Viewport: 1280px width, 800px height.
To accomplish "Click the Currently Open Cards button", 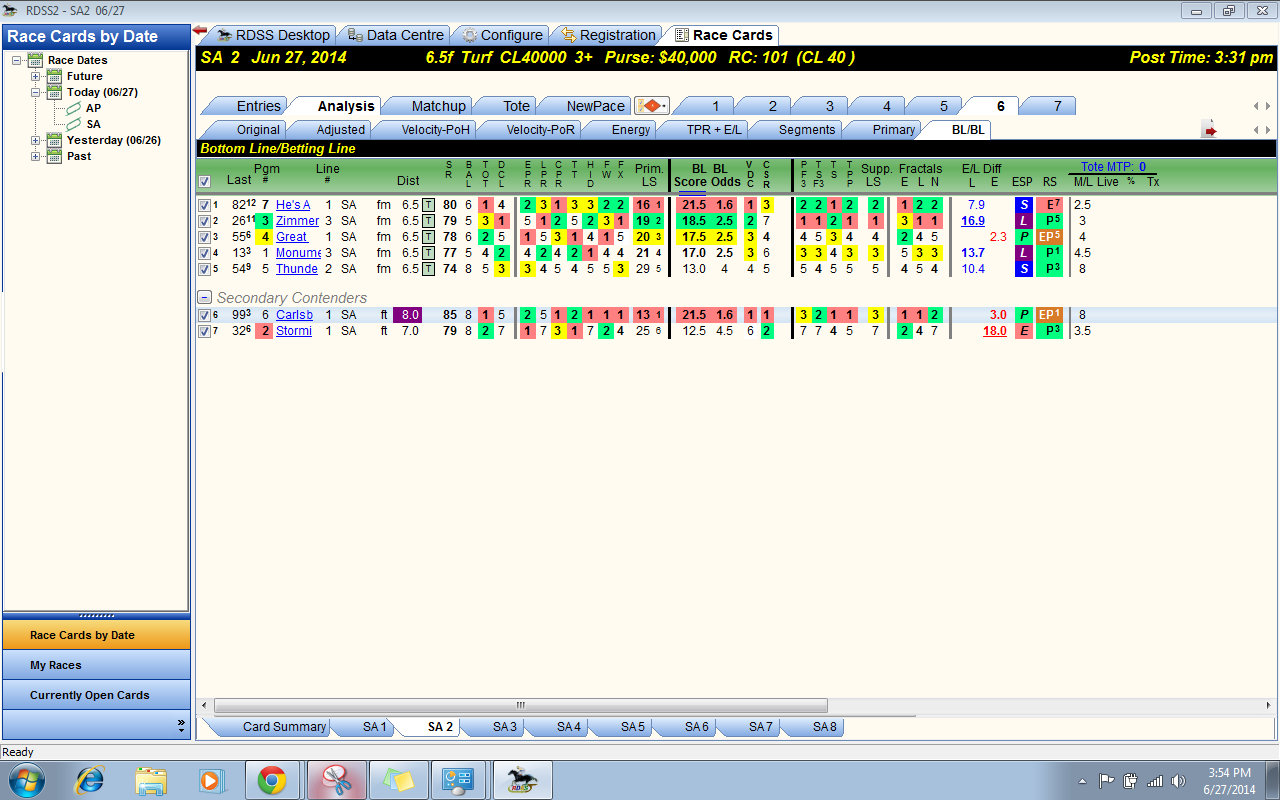I will tap(96, 695).
